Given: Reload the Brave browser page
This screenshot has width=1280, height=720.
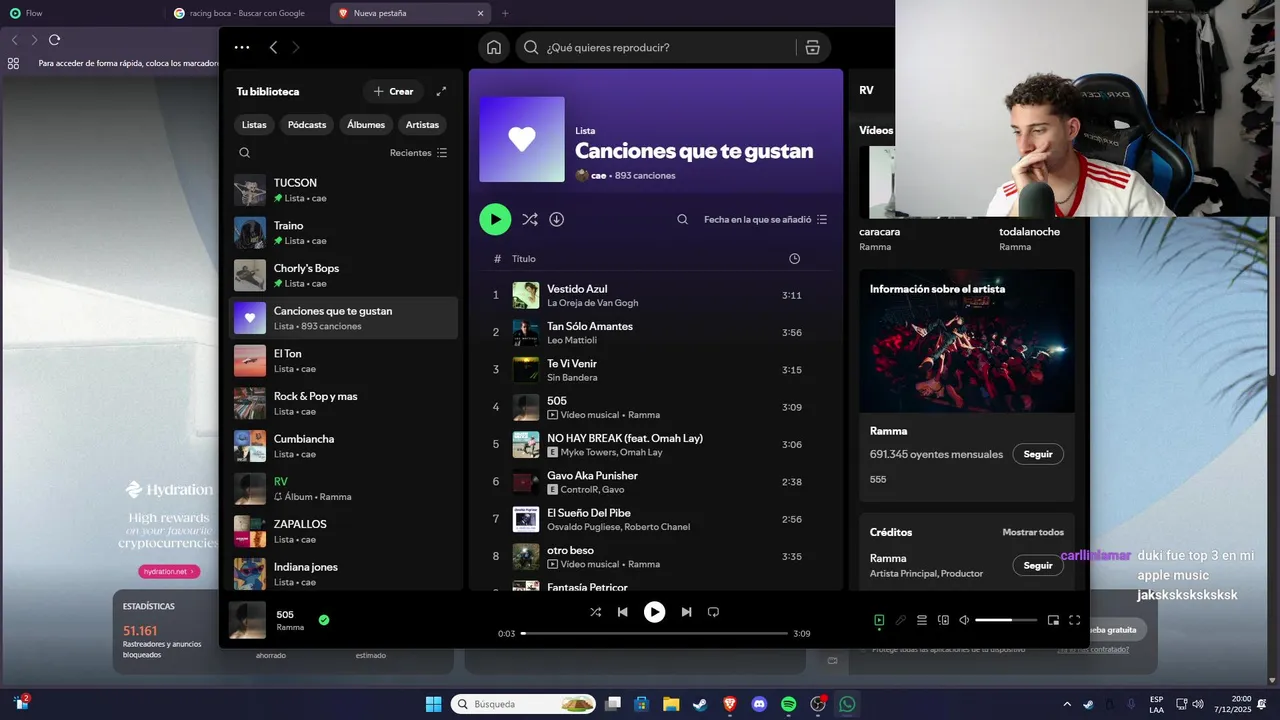Looking at the screenshot, I should click(55, 40).
